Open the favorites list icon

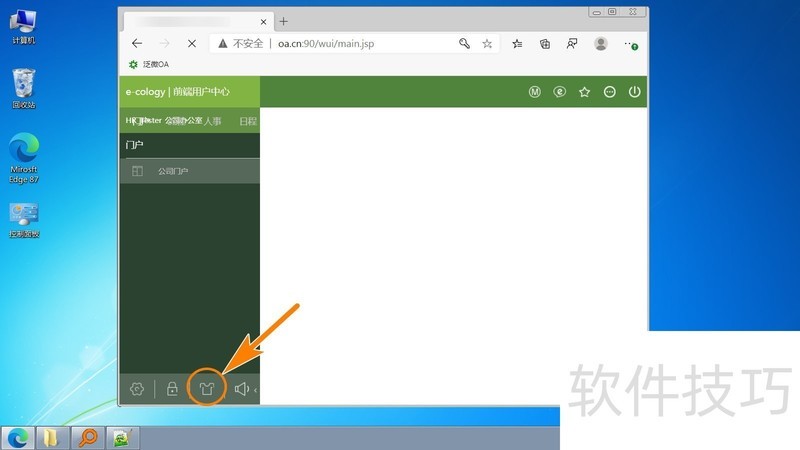(x=517, y=44)
